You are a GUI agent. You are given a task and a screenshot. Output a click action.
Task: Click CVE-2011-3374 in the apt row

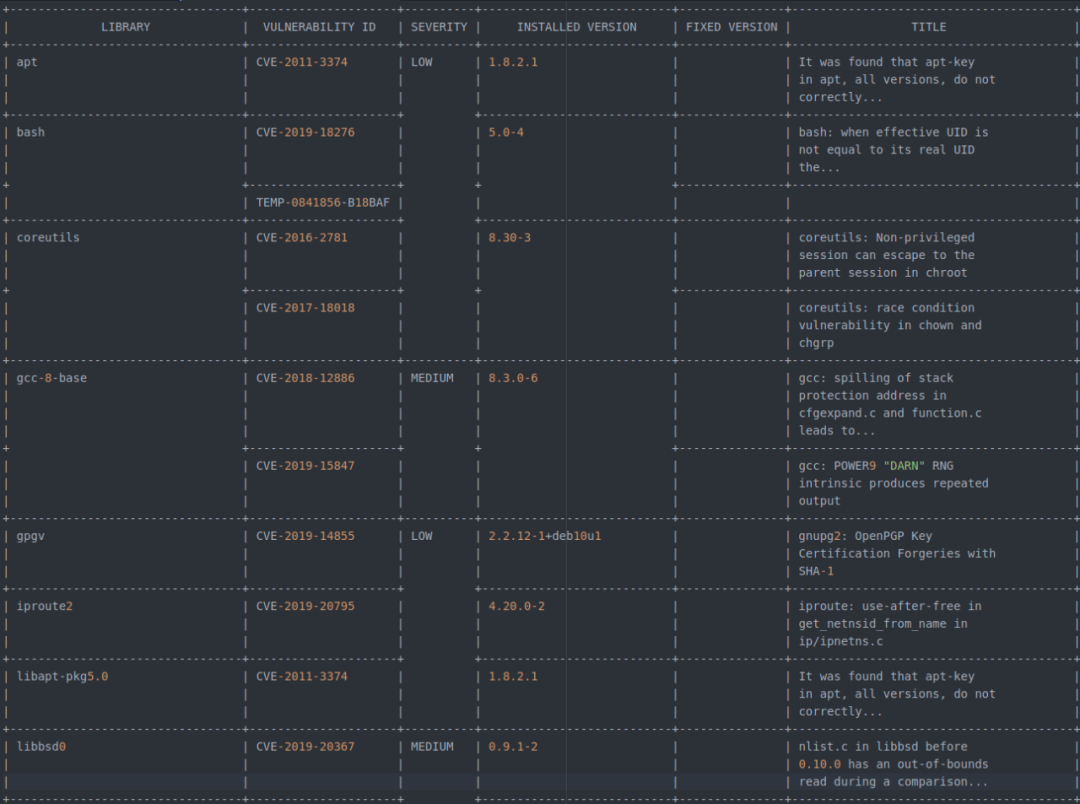[x=302, y=62]
